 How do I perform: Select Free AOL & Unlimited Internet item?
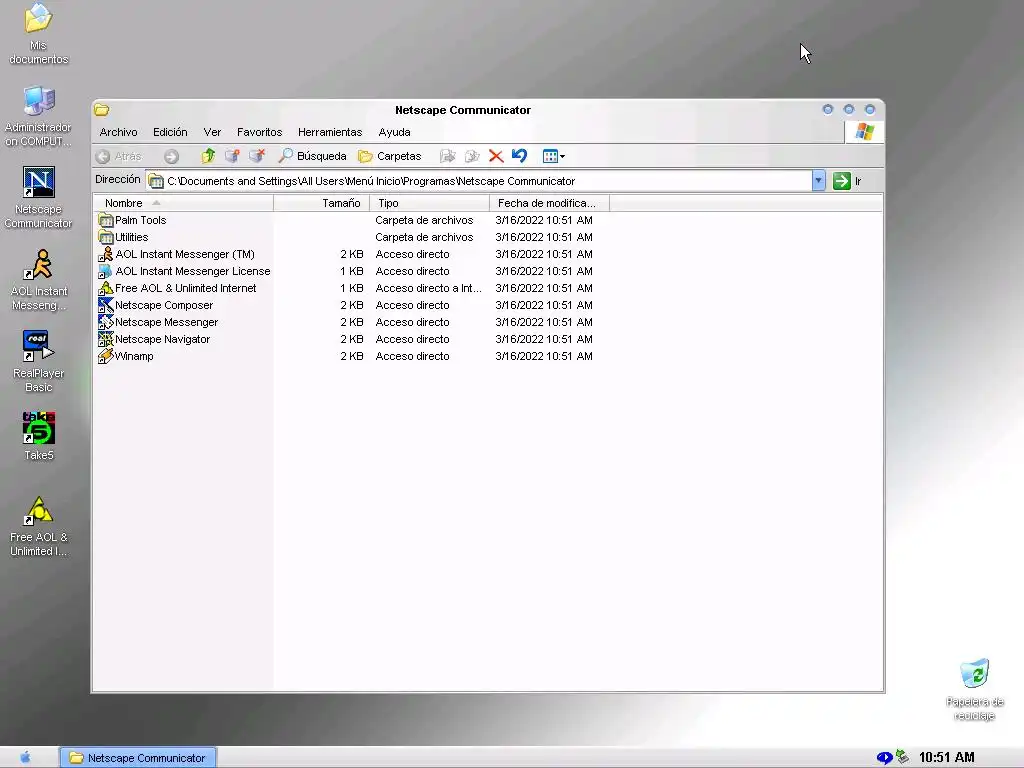tap(178, 288)
